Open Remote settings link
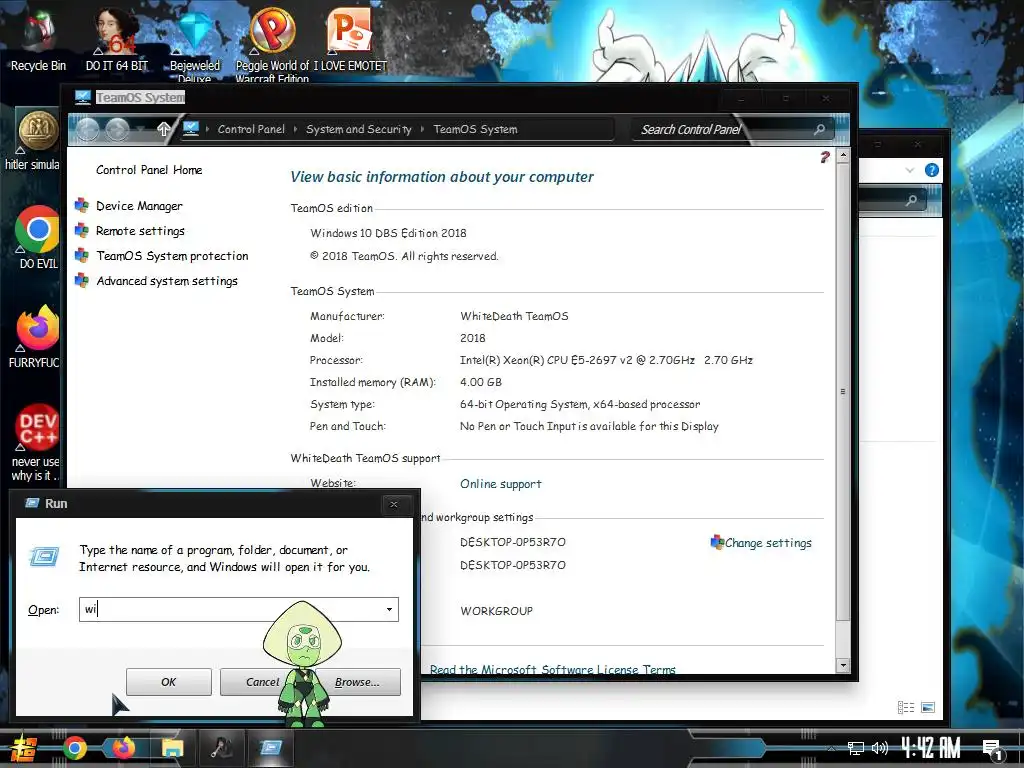The image size is (1024, 768). 140,231
